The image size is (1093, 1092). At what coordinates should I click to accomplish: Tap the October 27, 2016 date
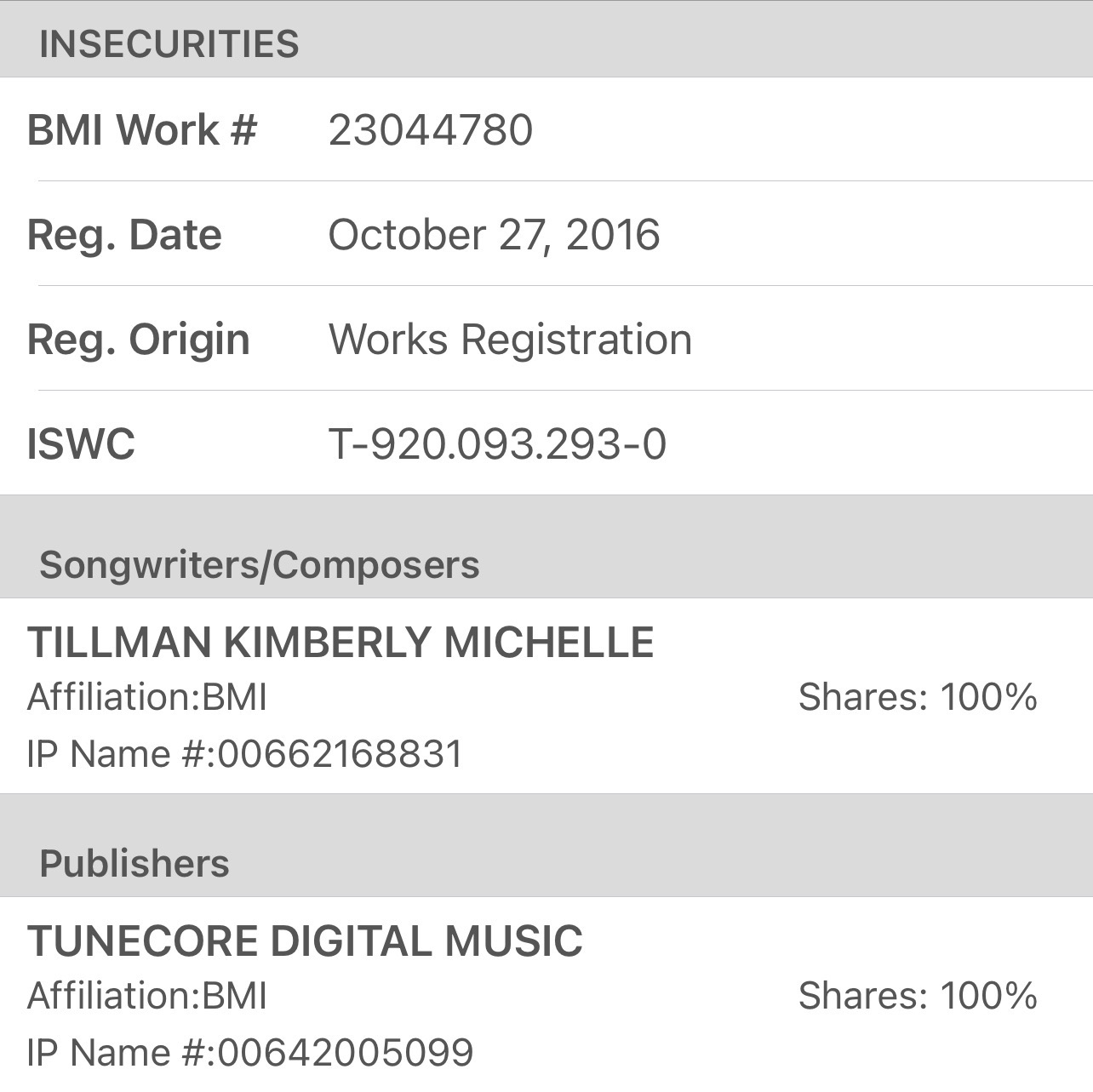[494, 235]
